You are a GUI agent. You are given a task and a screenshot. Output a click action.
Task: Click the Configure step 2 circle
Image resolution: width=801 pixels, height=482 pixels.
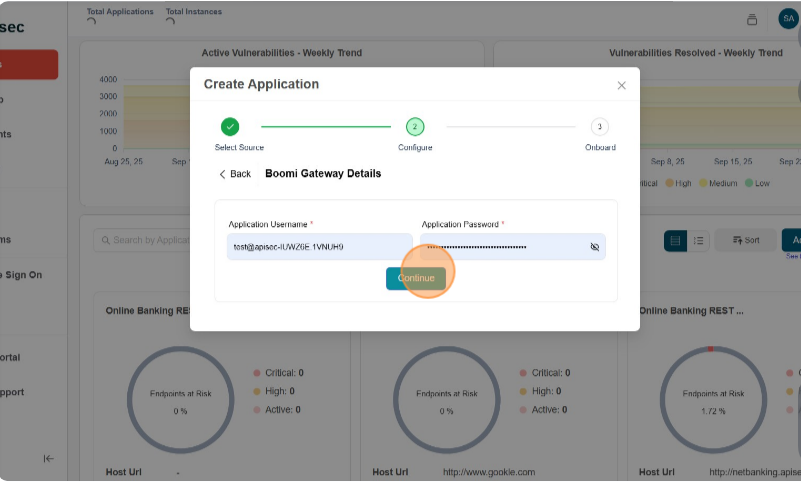tap(415, 127)
